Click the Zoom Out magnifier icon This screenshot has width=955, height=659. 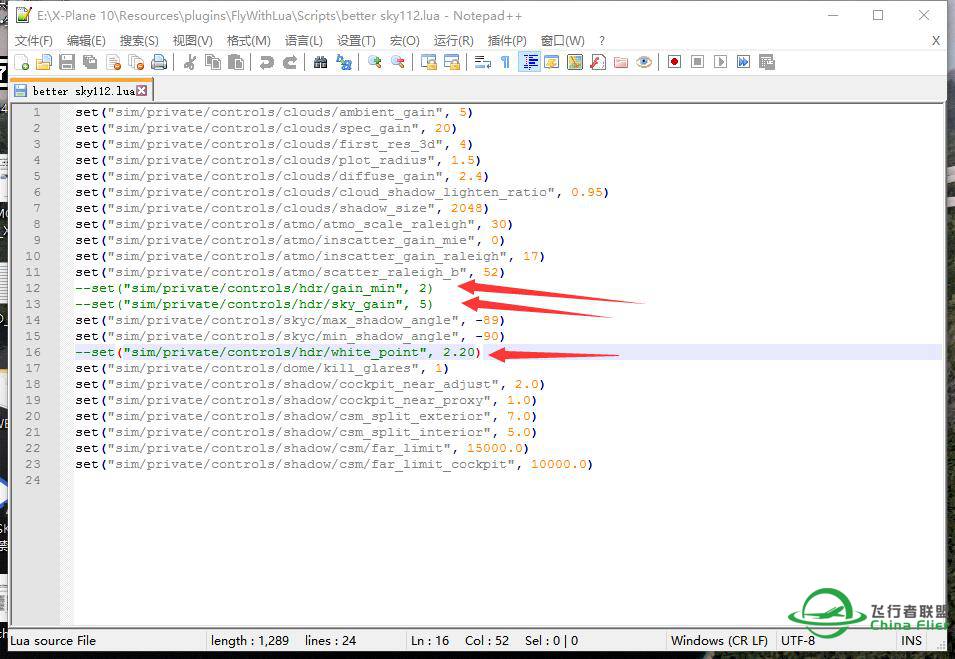click(398, 62)
